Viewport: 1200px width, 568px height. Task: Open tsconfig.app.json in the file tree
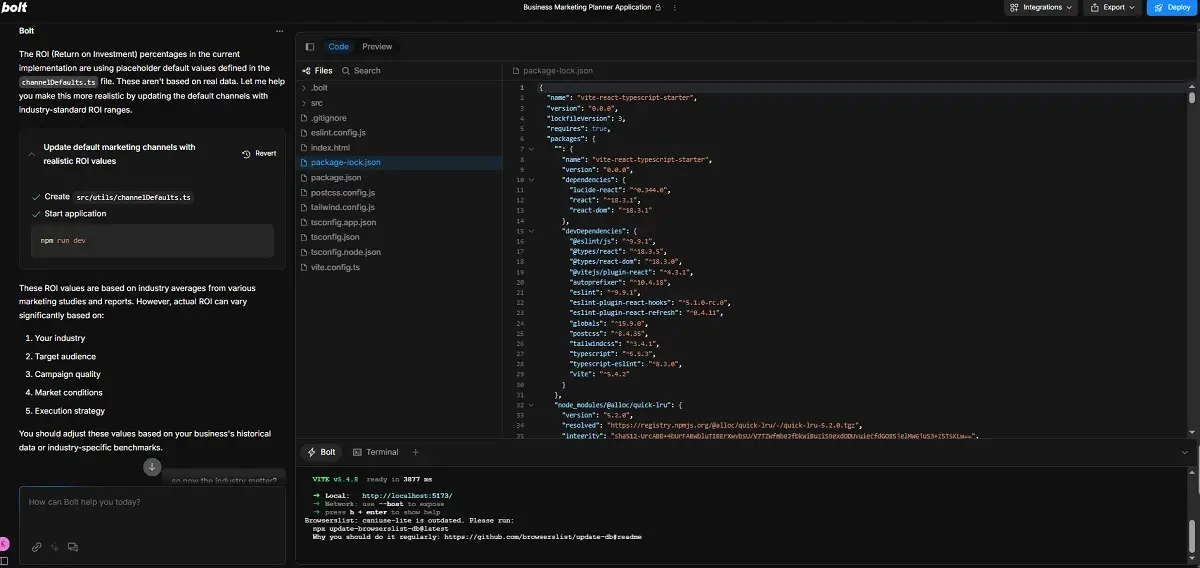[x=400, y=222]
